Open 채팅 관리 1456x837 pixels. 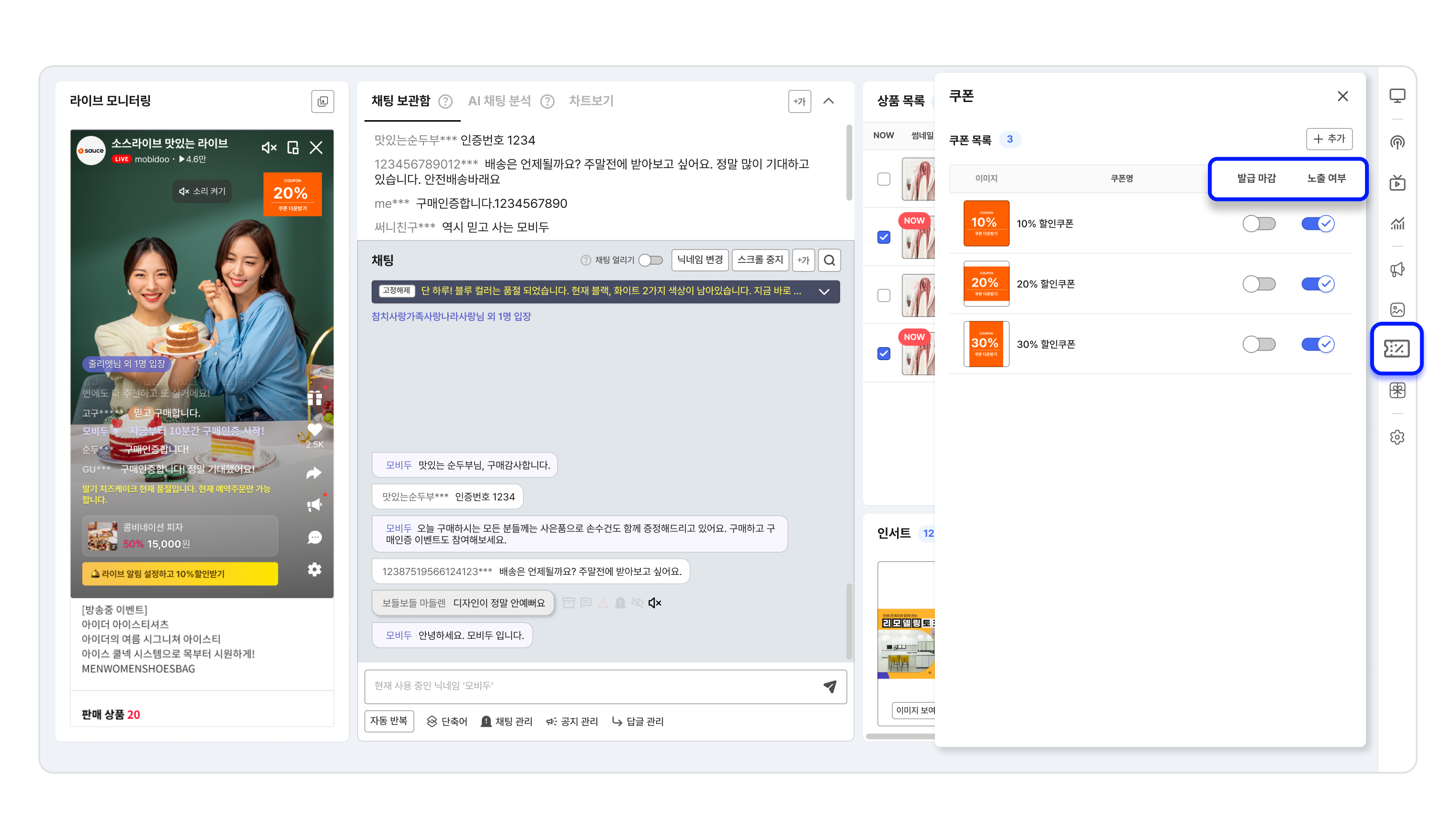click(506, 722)
